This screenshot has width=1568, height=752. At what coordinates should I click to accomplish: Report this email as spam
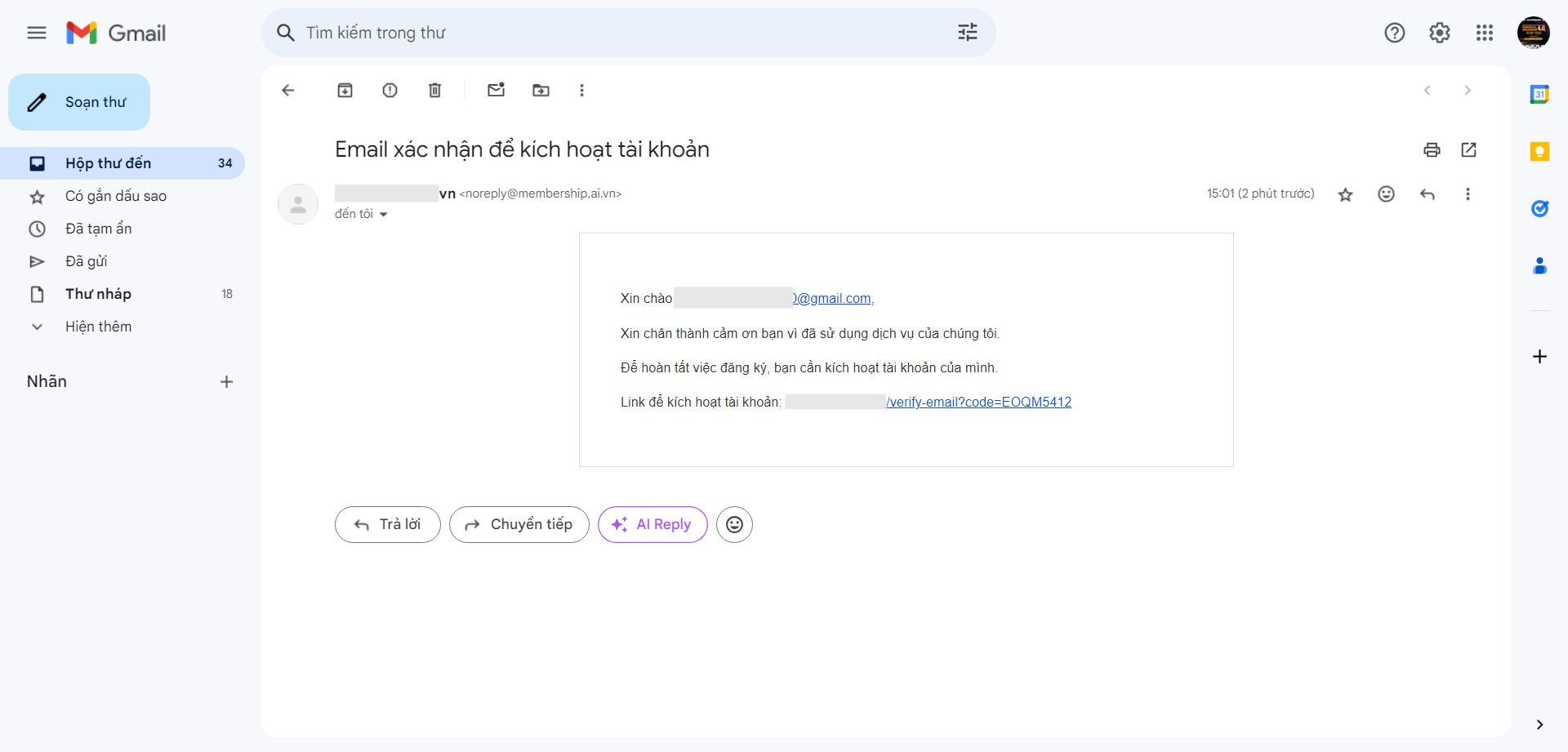[390, 91]
